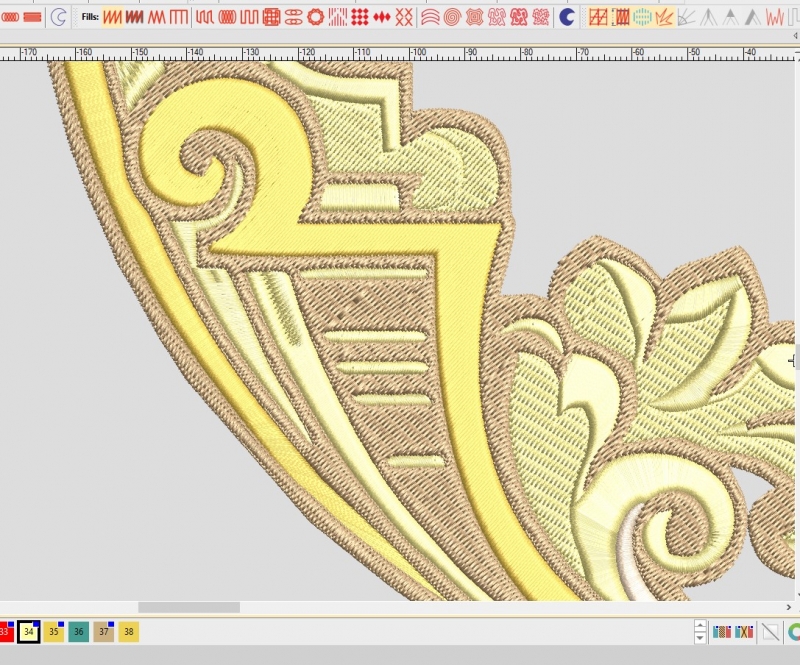Select the grid cross-stitch fill icon
The width and height of the screenshot is (800, 665).
tap(271, 17)
